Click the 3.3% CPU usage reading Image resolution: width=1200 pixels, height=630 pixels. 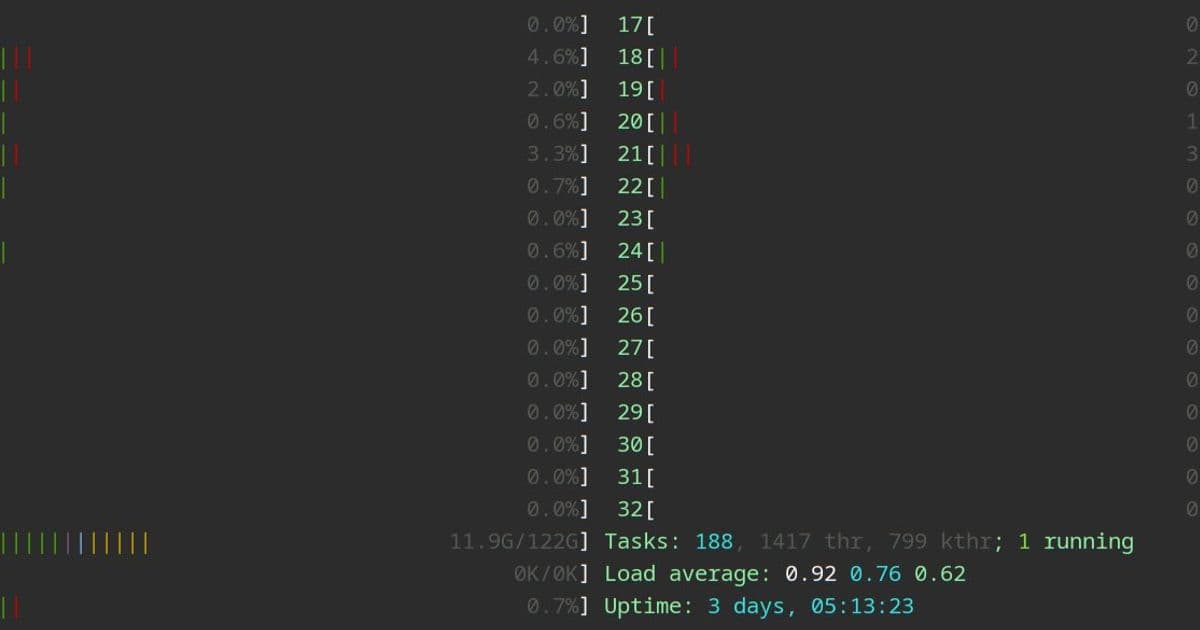(x=553, y=155)
